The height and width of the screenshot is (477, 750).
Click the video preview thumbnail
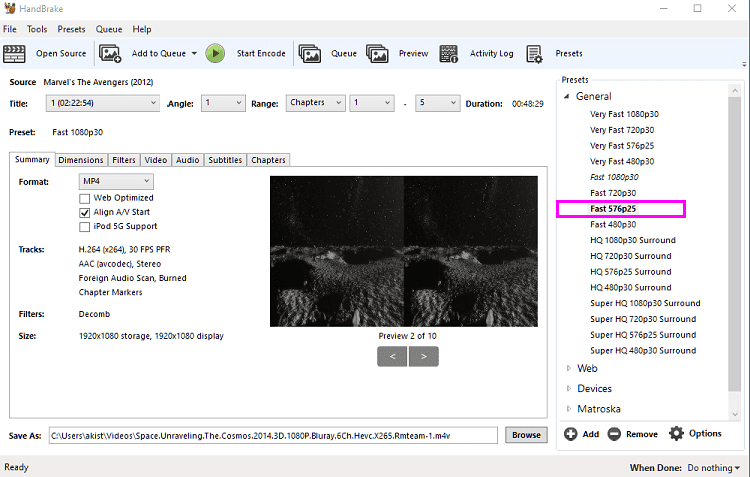(404, 252)
